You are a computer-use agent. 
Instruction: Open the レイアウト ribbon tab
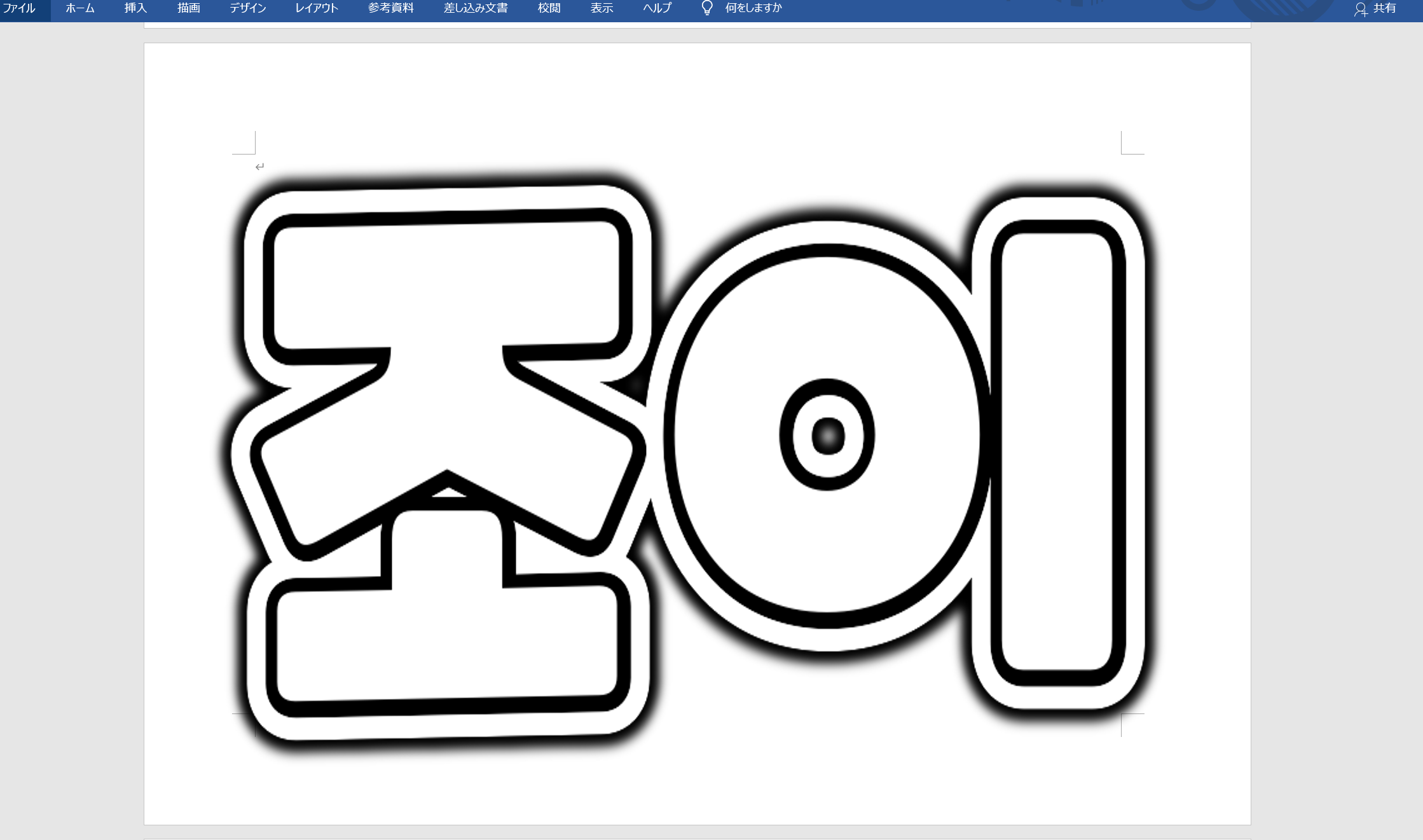[x=316, y=8]
